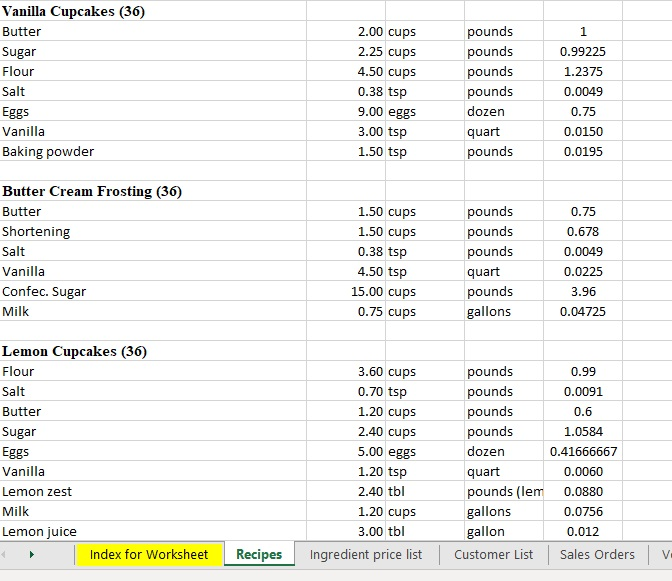Click the Confec. Sugar cell
Viewport: 672px width, 581px height.
153,291
